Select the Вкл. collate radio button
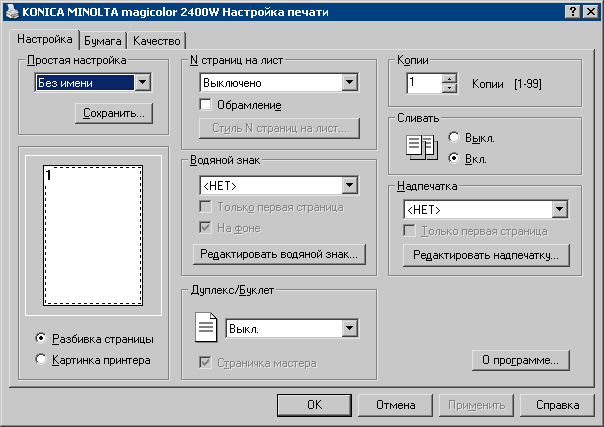Viewport: 604px width, 427px height. [x=454, y=158]
